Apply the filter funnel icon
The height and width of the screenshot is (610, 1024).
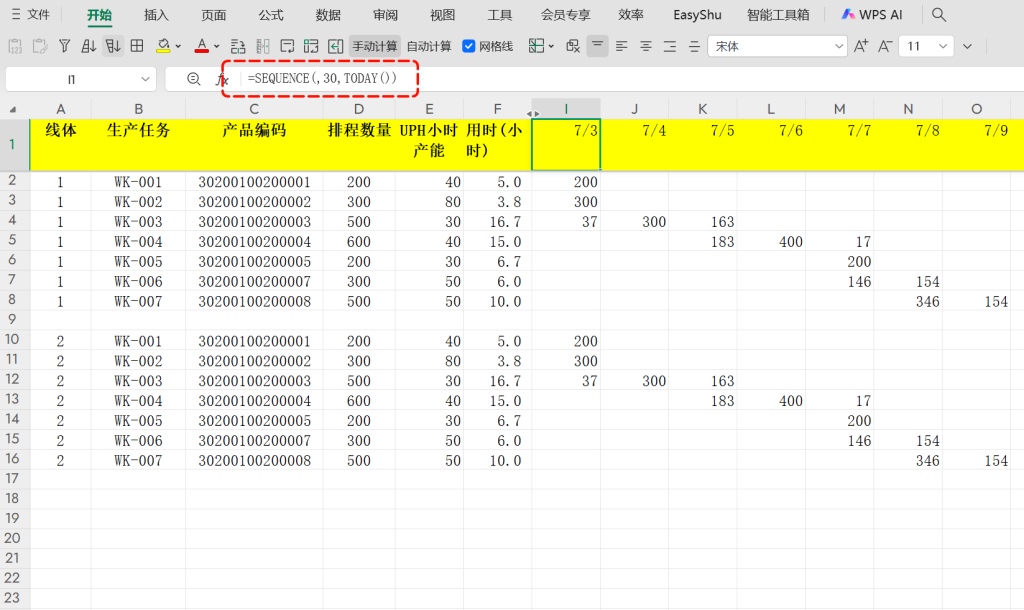[64, 46]
